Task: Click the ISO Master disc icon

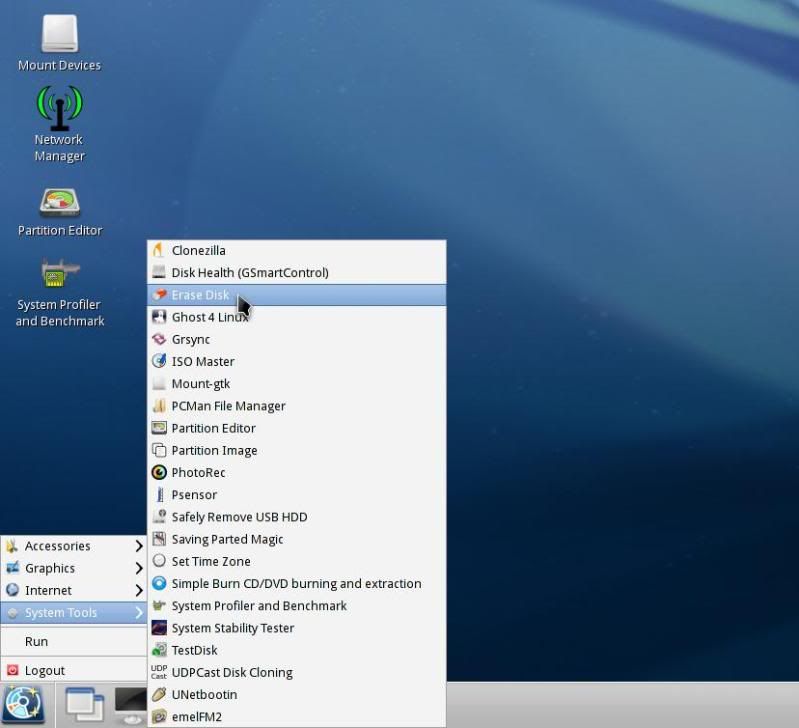Action: coord(159,361)
